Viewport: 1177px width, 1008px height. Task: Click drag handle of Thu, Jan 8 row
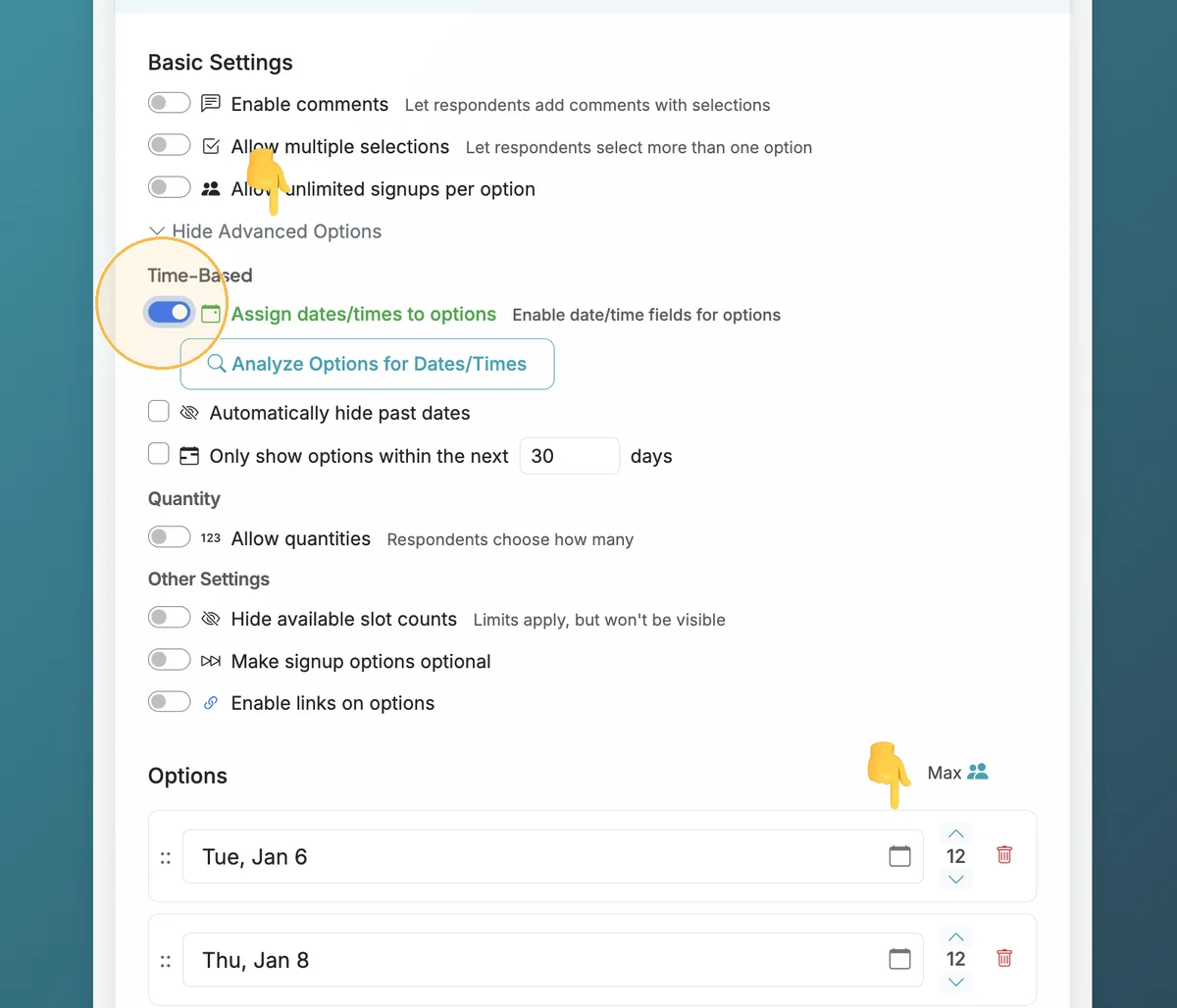(166, 961)
